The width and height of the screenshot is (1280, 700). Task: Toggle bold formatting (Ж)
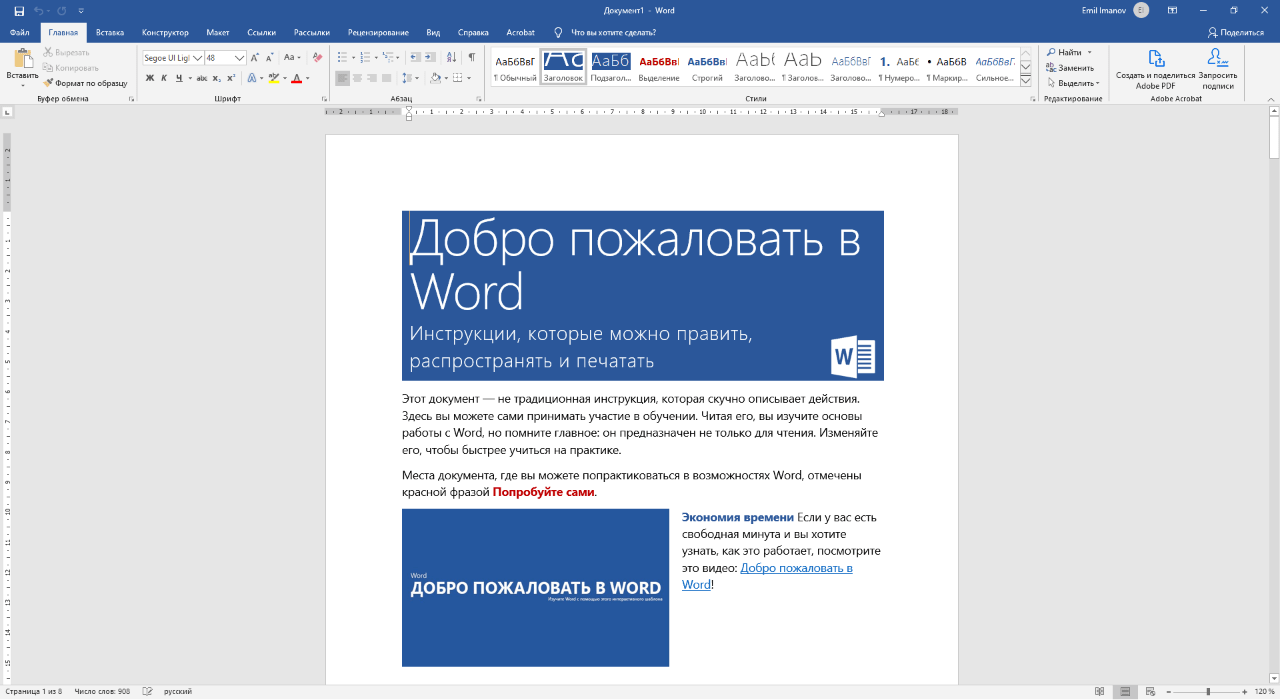(149, 78)
